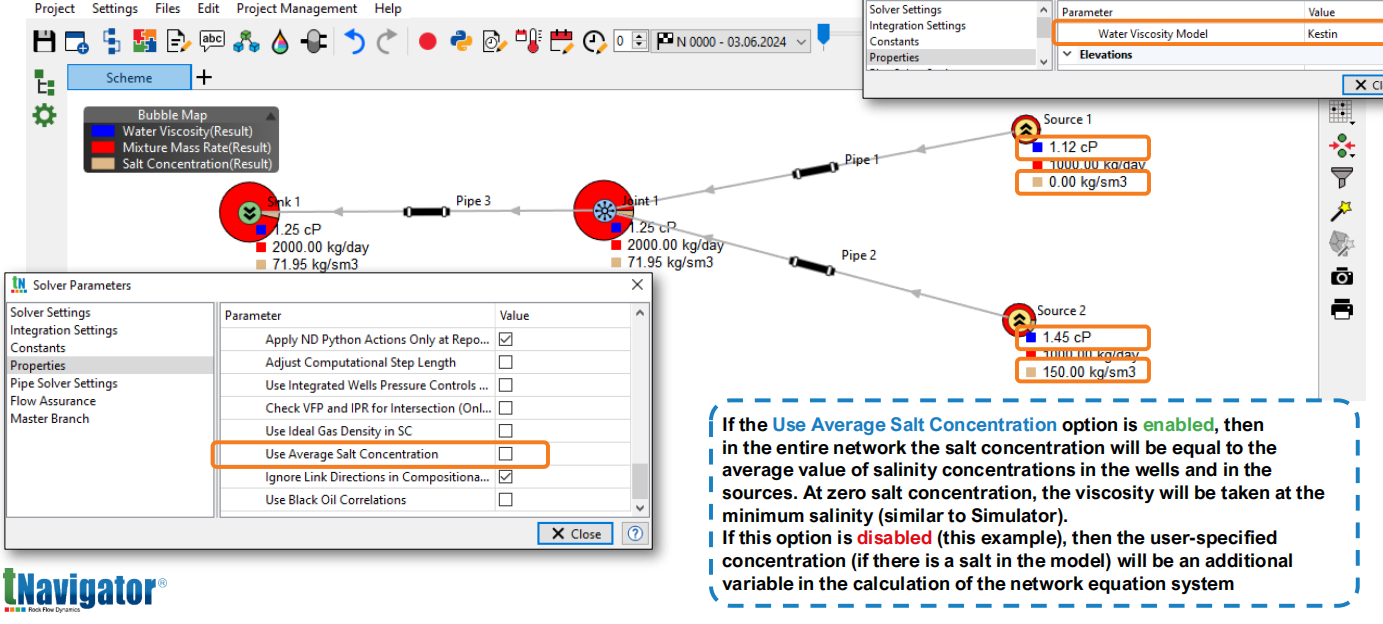Screen dimensions: 1383x624
Task: Open the red arrows snap dropdown icon
Action: click(1342, 146)
